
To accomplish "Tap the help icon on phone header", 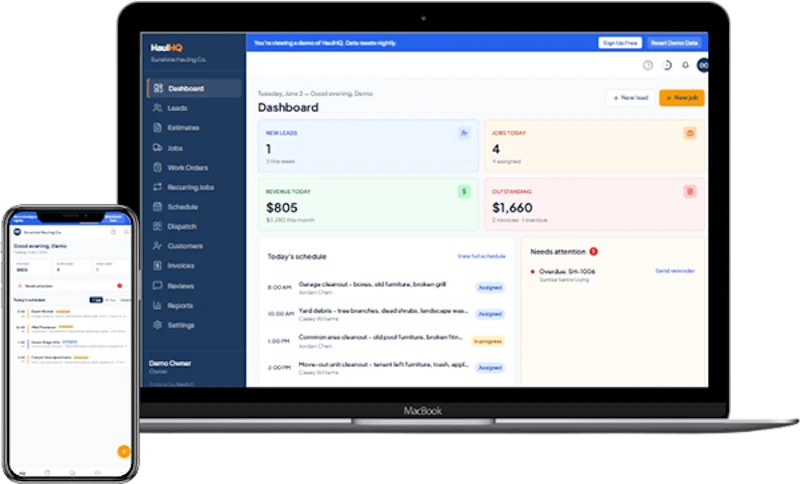I will pyautogui.click(x=113, y=232).
